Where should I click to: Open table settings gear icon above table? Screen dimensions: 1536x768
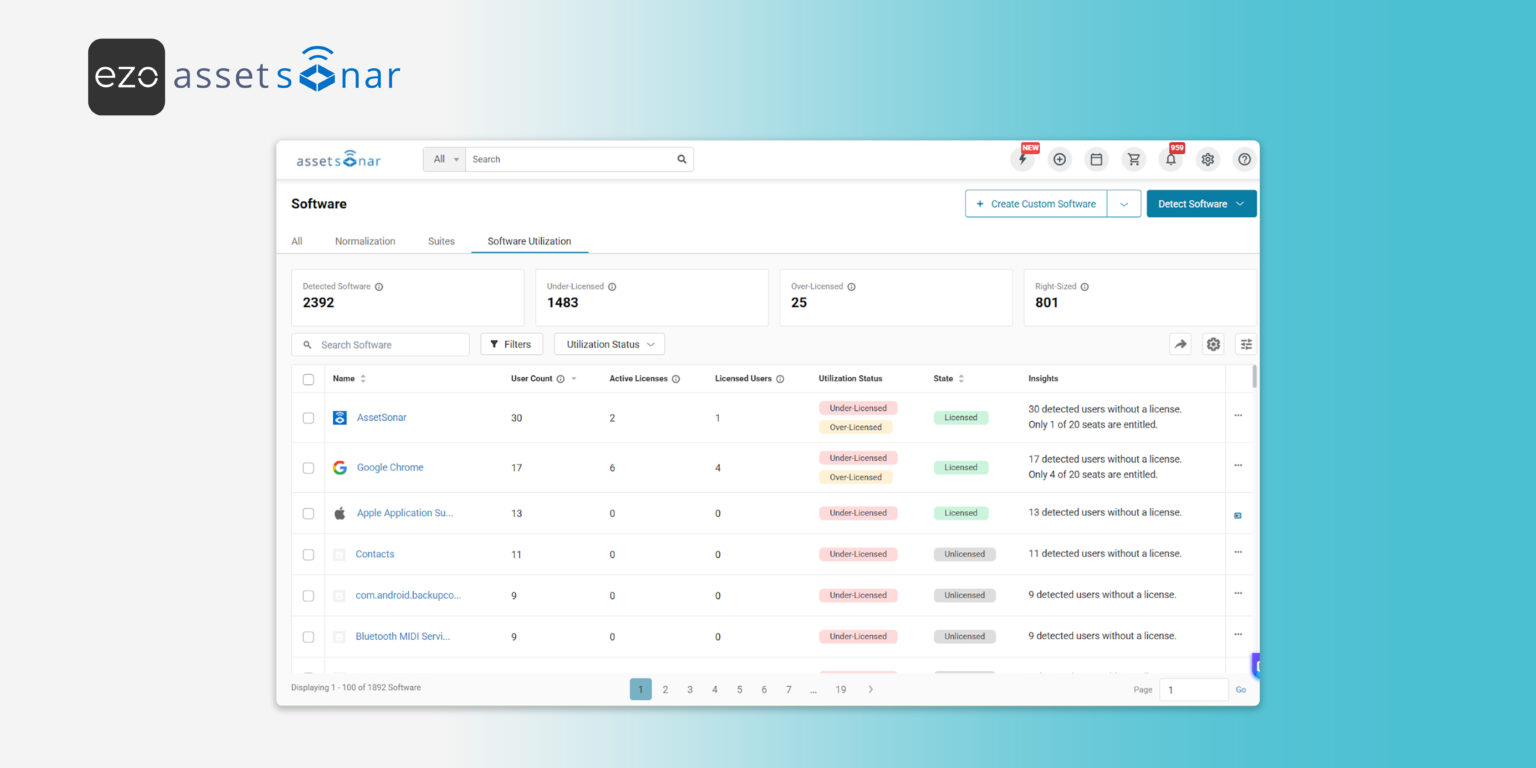1214,344
